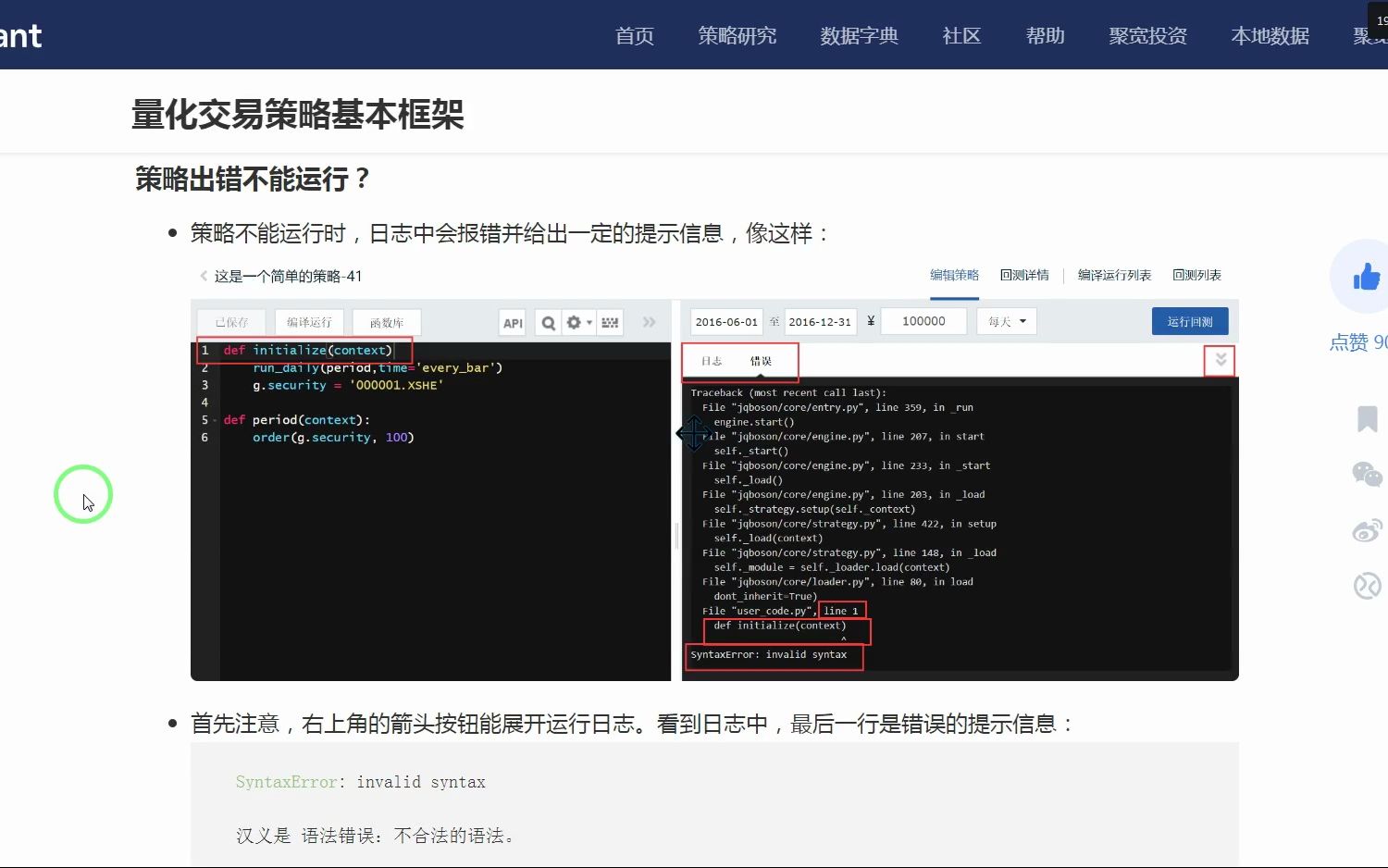
Task: Click the 量化交易策略基本框架 page heading
Action: coord(297,115)
